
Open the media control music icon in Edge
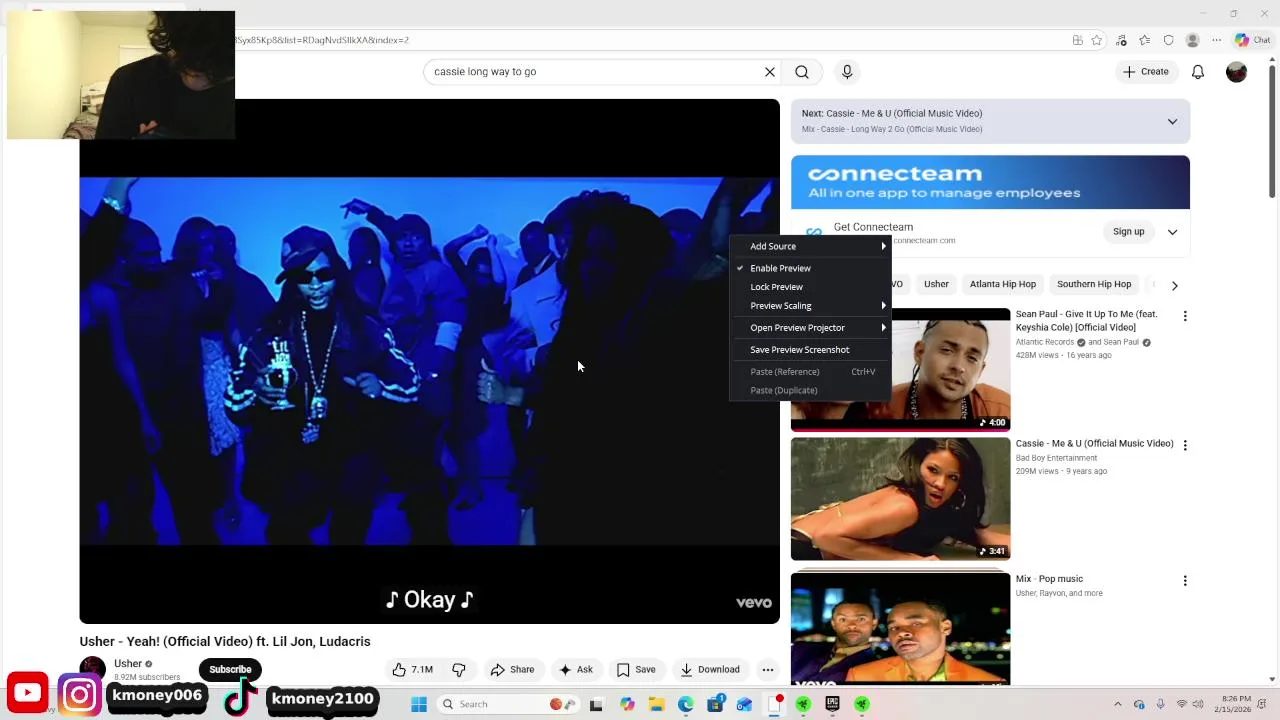pos(1121,40)
